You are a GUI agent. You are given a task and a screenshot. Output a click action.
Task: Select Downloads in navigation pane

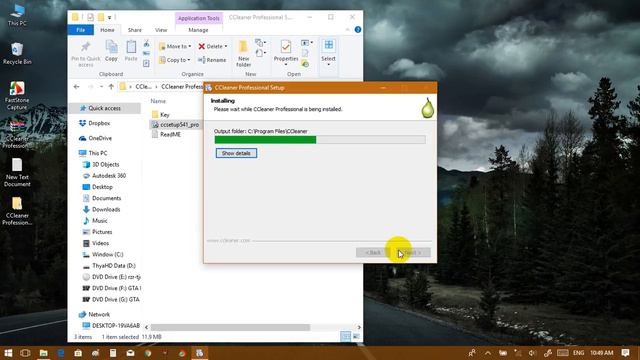click(x=106, y=209)
